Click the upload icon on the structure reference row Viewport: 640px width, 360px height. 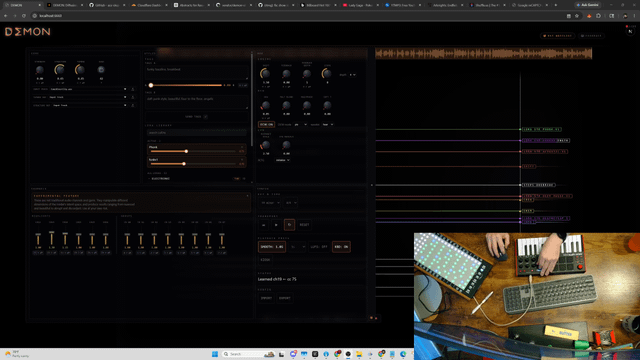tap(133, 105)
